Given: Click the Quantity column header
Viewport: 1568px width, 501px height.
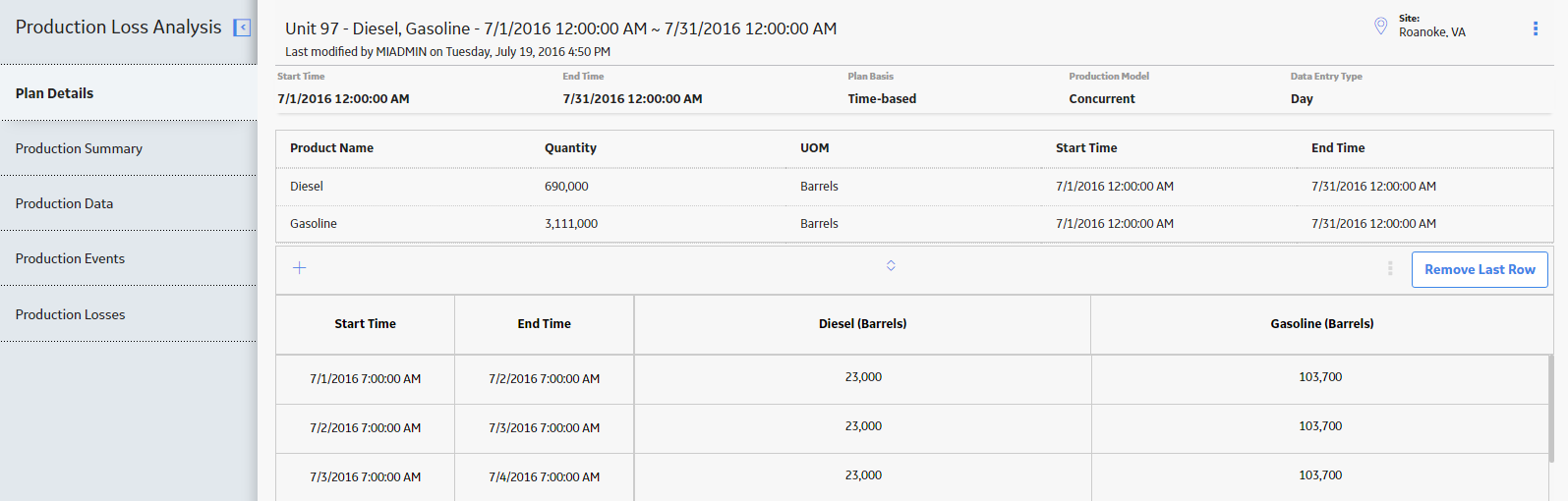Looking at the screenshot, I should [570, 147].
